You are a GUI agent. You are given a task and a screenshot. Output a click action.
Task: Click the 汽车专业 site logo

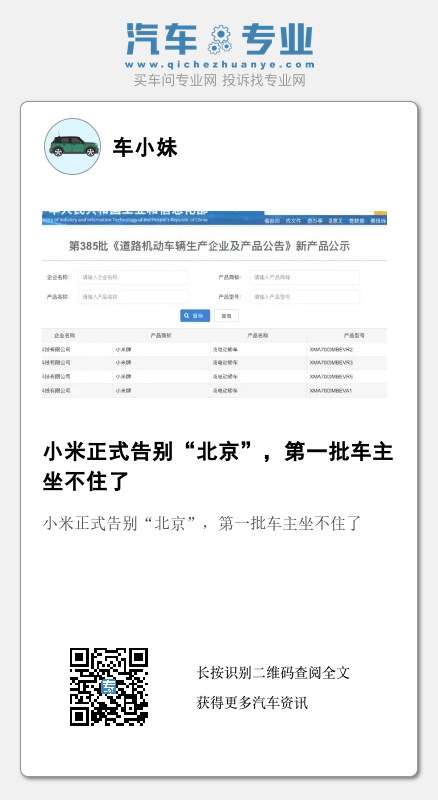click(x=220, y=39)
